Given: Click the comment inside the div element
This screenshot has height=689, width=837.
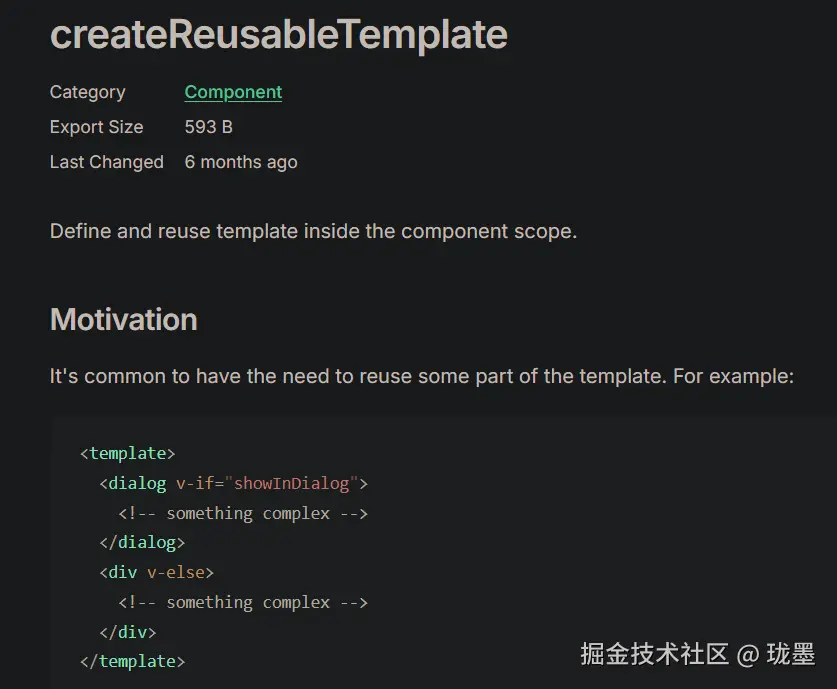Looking at the screenshot, I should [x=243, y=602].
